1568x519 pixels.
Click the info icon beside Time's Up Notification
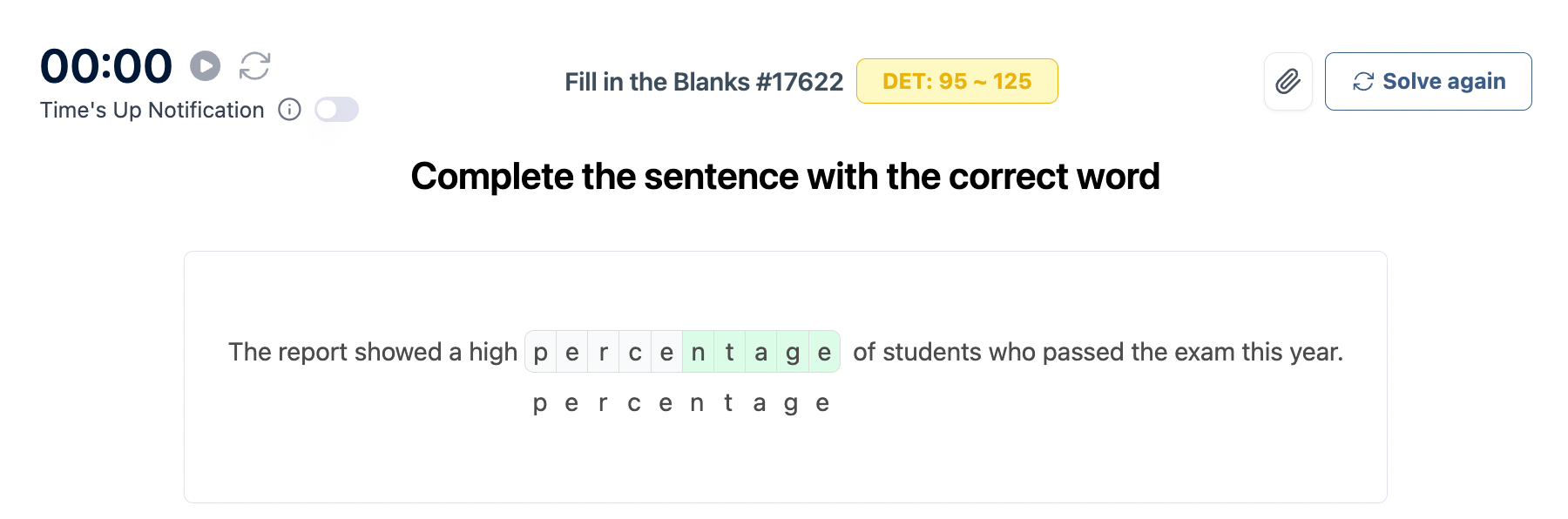(x=289, y=110)
